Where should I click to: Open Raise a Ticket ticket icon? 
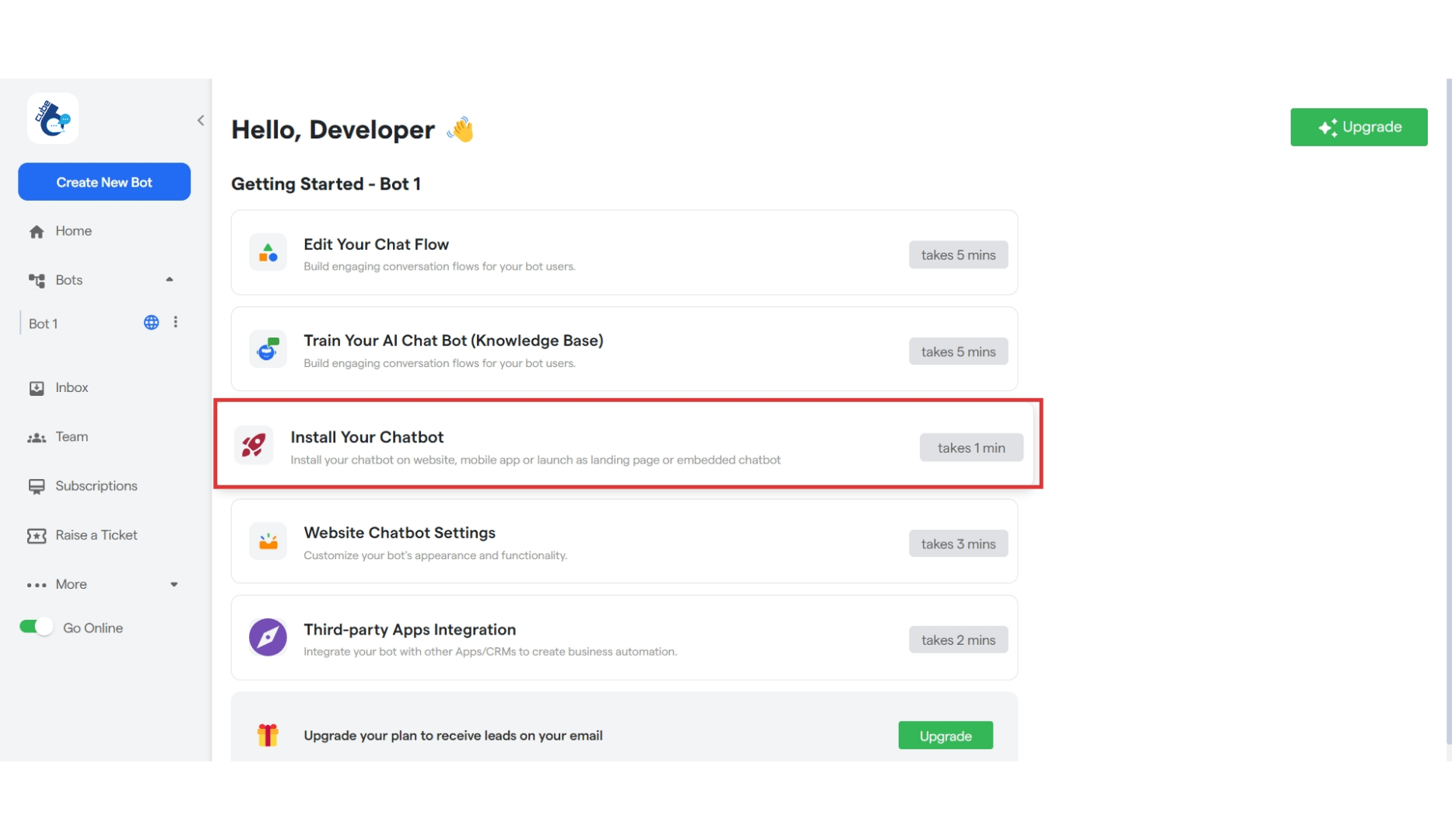[37, 535]
